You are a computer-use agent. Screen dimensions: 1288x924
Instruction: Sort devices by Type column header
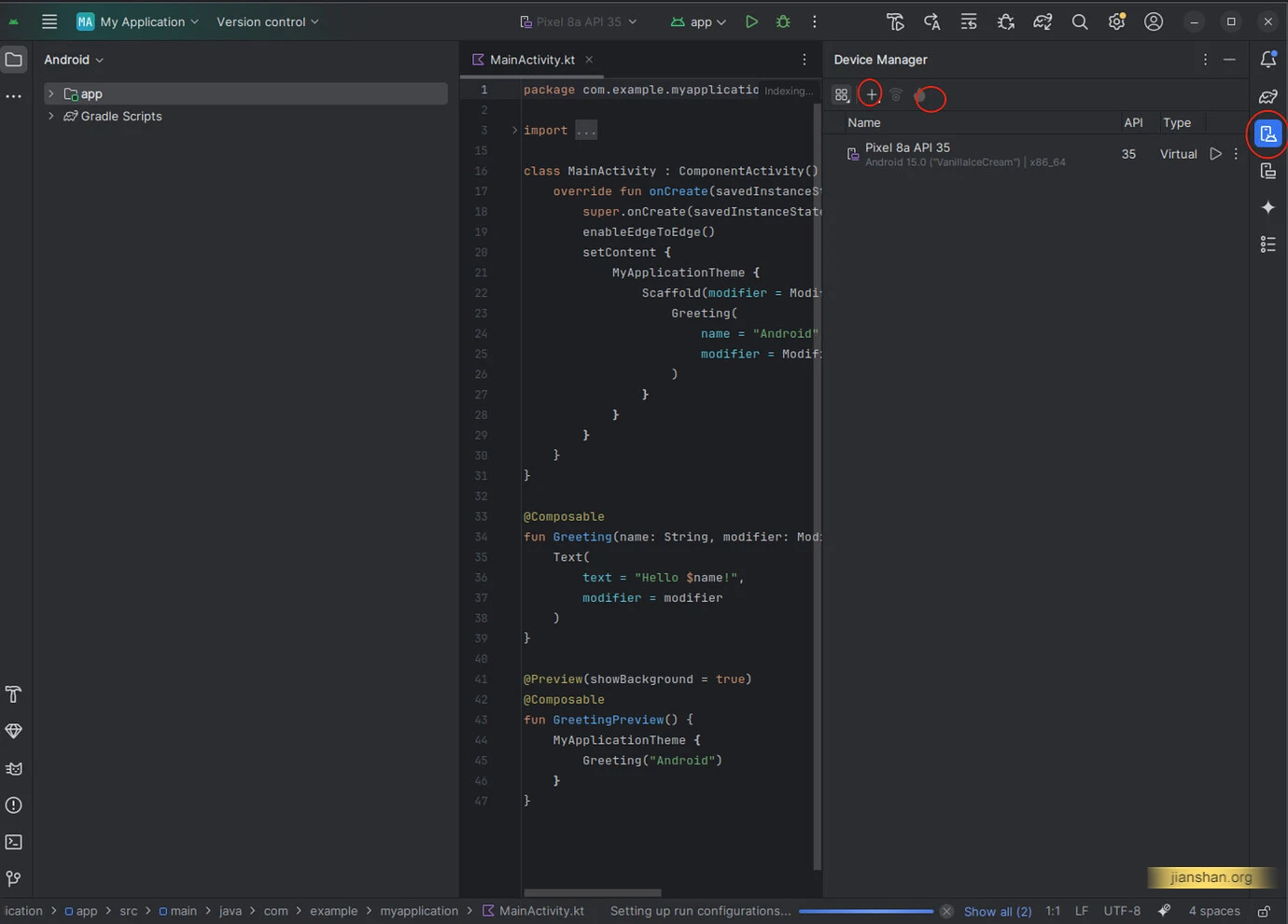(1177, 123)
